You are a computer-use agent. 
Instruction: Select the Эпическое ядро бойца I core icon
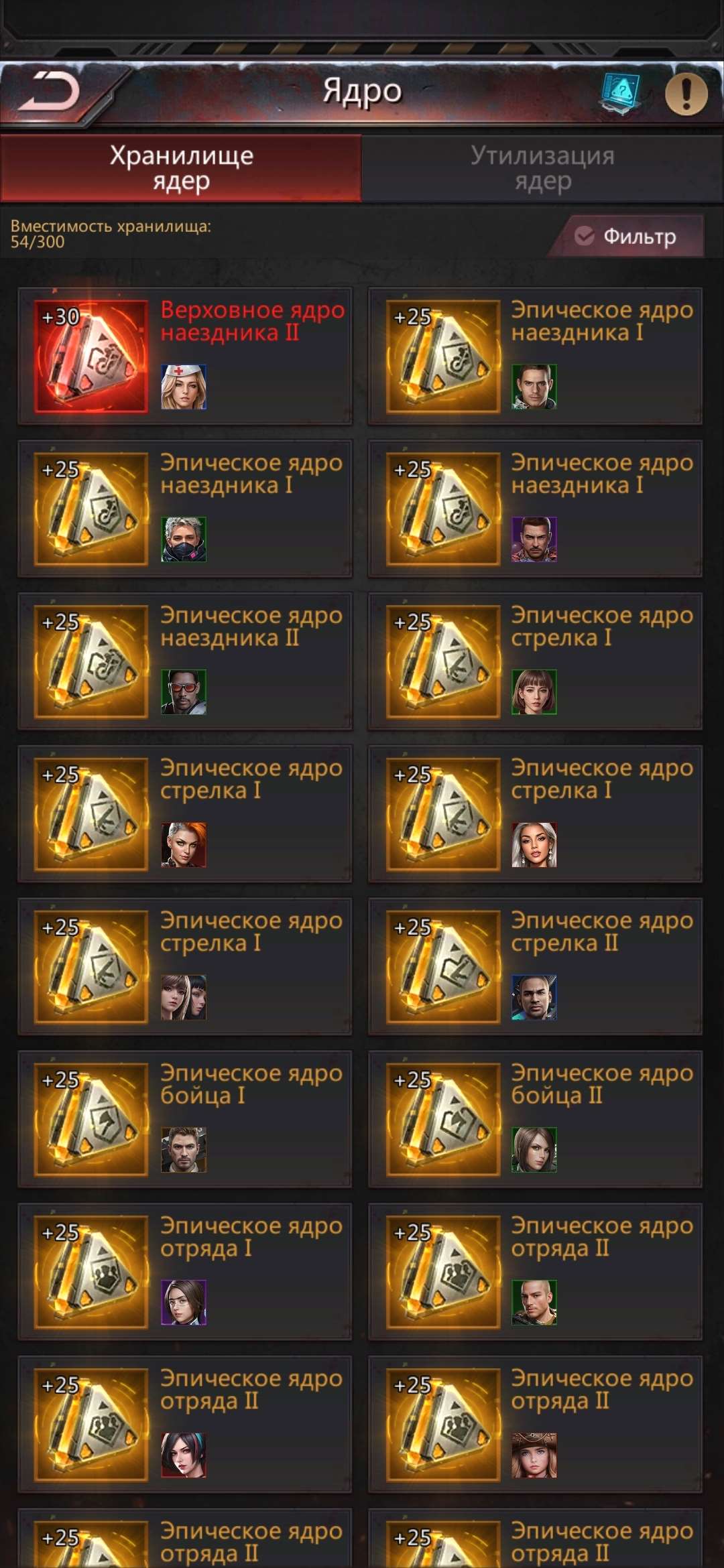pyautogui.click(x=91, y=1119)
